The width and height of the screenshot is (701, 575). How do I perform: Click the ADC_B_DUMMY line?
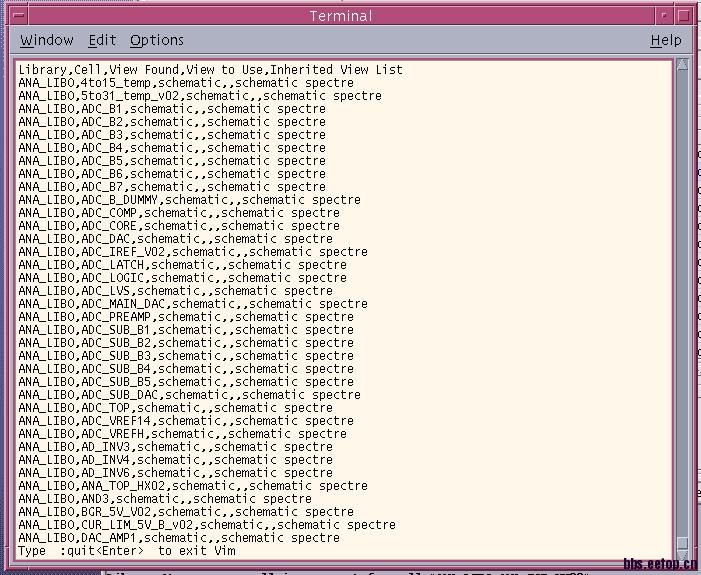189,199
